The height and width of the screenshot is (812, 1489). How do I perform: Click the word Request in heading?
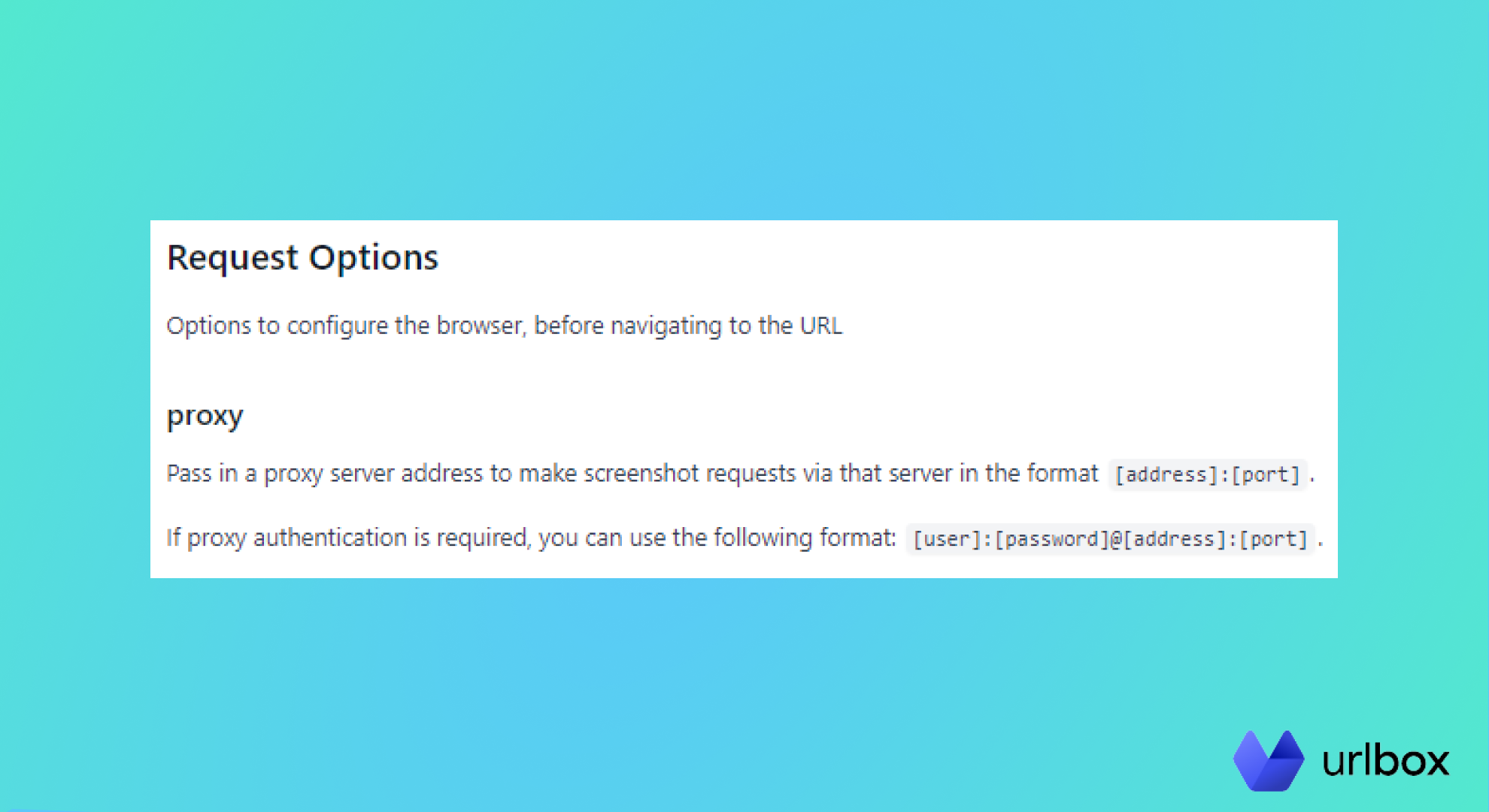(232, 258)
